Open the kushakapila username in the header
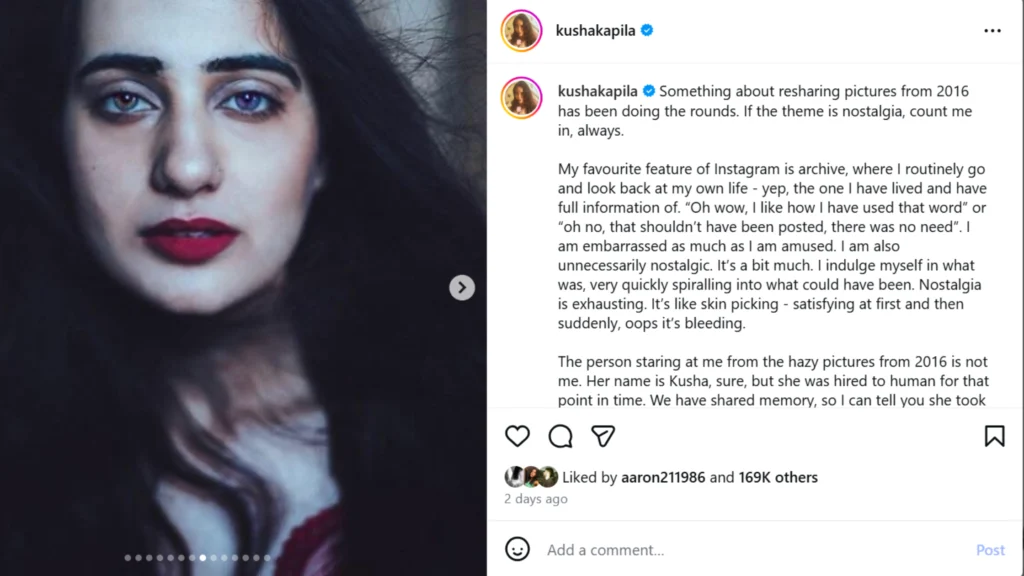The height and width of the screenshot is (576, 1024). click(596, 31)
